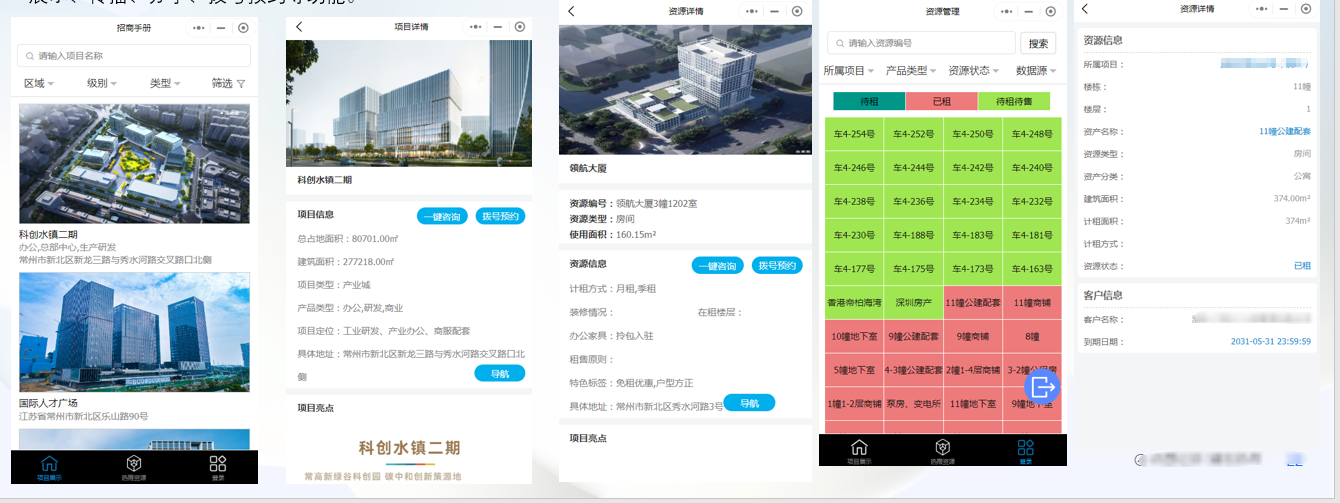Open more-options dots in 招商手册 header
Image resolution: width=1340 pixels, height=503 pixels.
(x=199, y=28)
